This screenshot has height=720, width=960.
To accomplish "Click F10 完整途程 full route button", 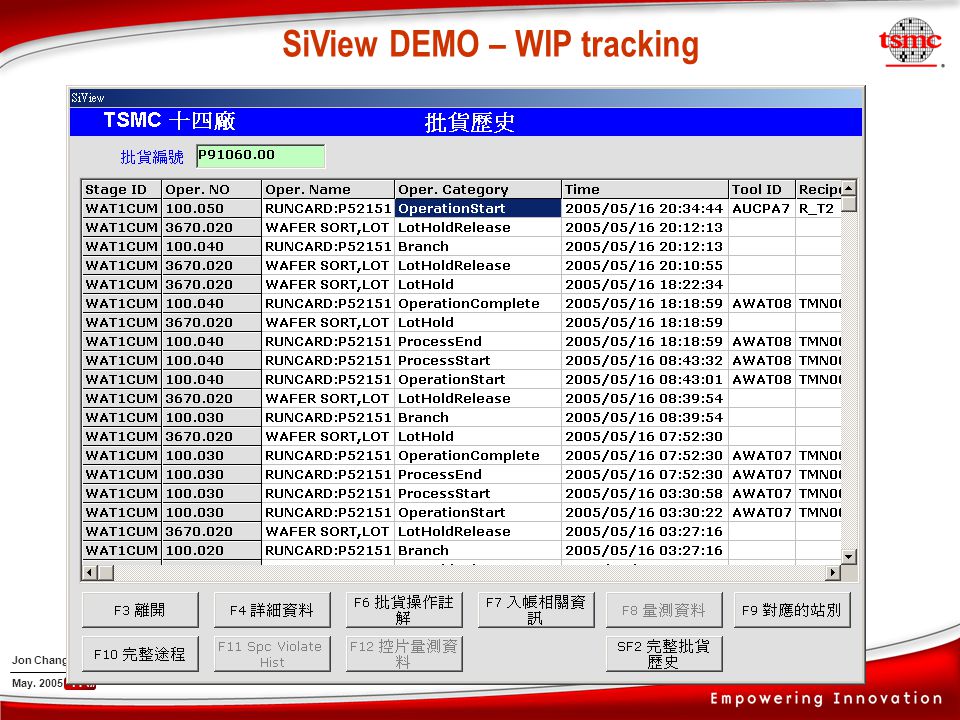I will 140,654.
